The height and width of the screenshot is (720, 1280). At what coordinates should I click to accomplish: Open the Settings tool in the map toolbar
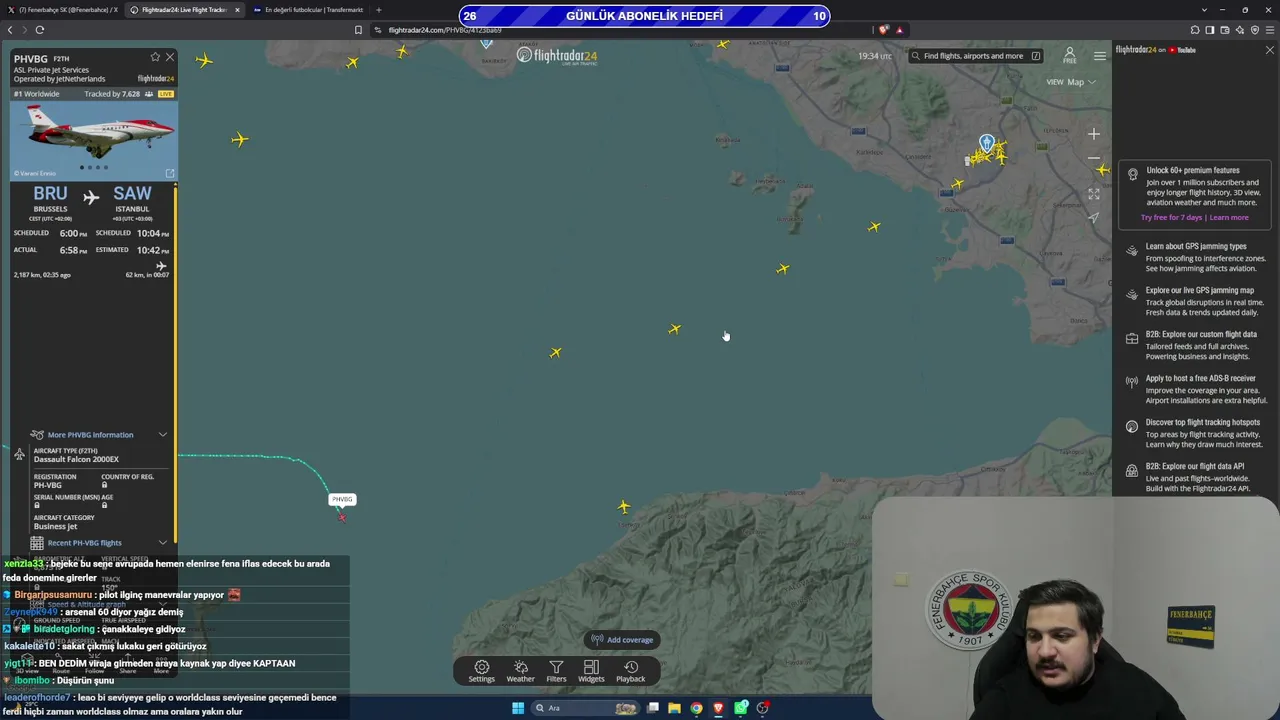tap(482, 671)
